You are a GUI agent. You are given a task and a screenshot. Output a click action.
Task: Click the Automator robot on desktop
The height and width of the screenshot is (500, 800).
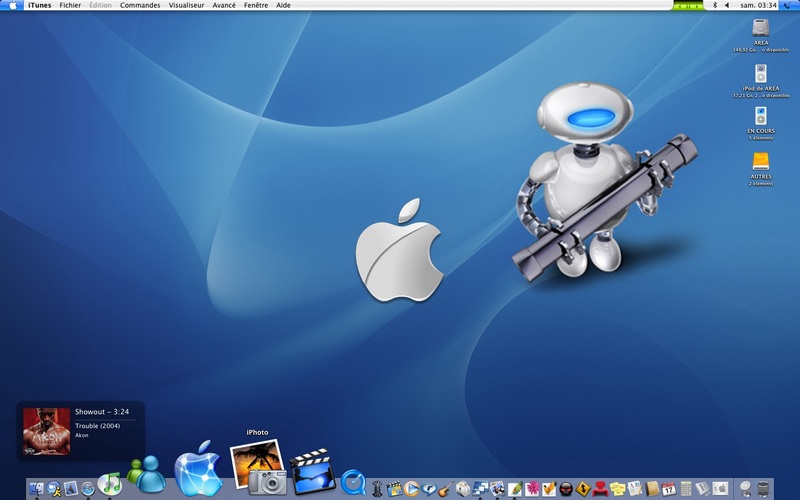(x=605, y=181)
